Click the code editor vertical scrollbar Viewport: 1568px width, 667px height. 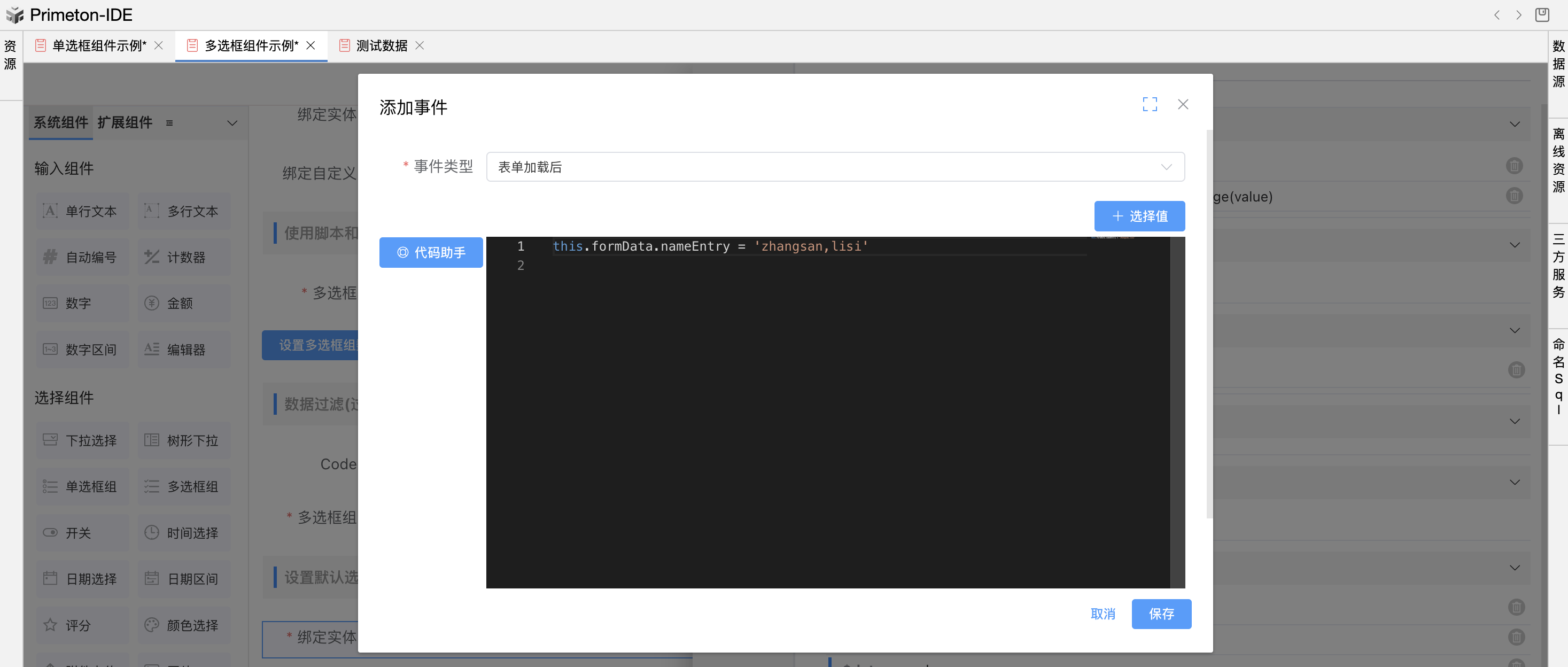click(1177, 412)
